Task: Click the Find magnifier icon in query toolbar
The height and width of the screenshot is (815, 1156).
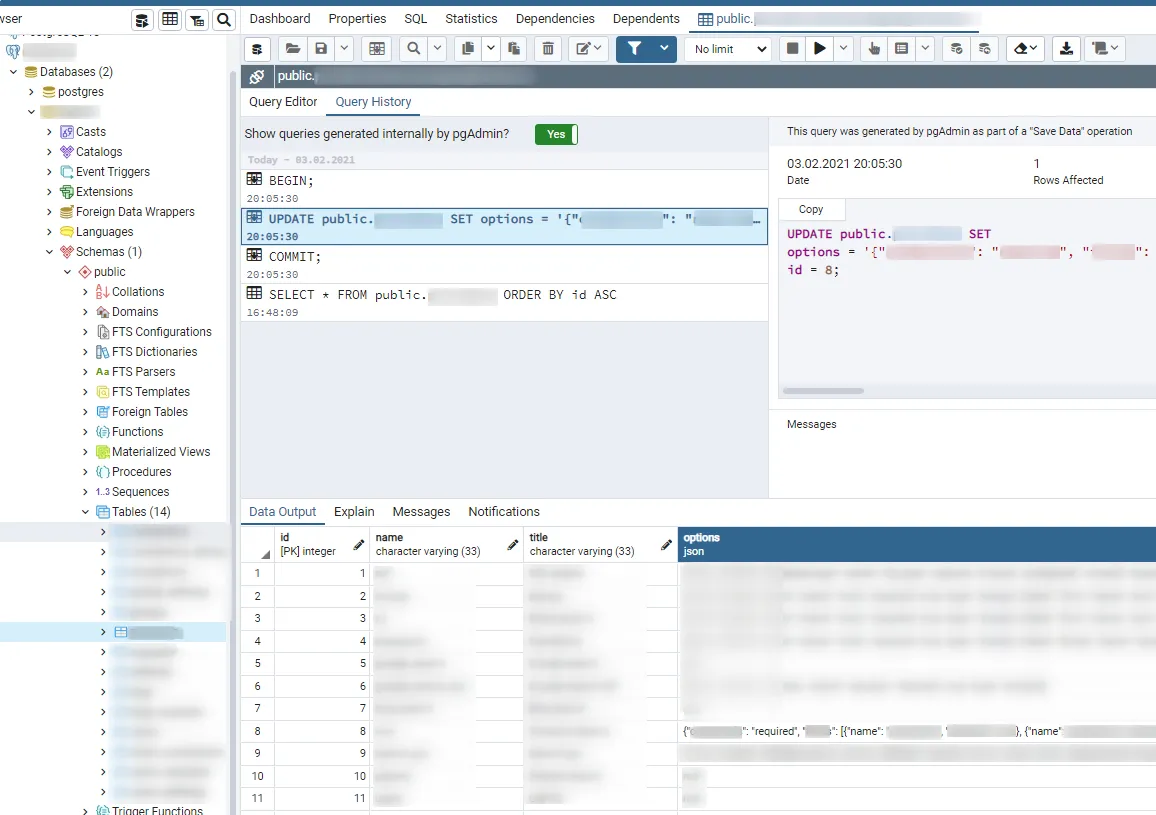Action: [414, 49]
